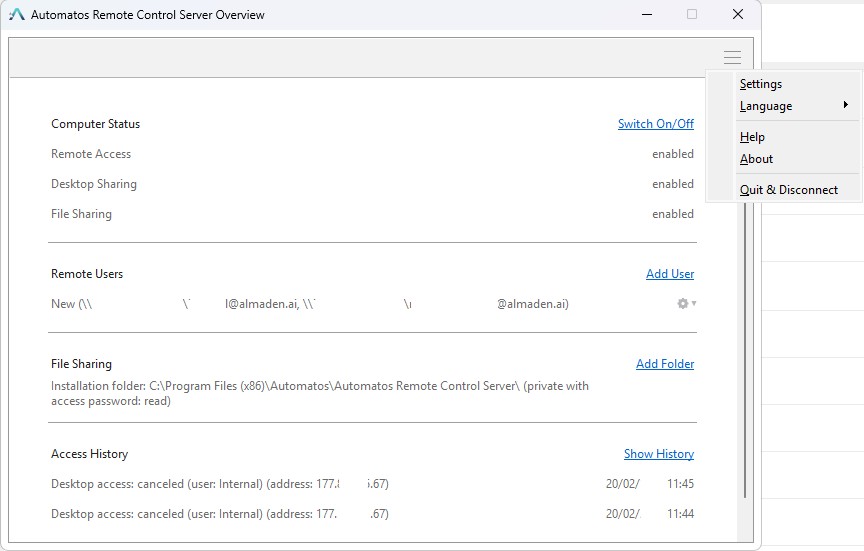Viewport: 864px width, 551px height.
Task: Expand the Language submenu arrow
Action: point(846,105)
